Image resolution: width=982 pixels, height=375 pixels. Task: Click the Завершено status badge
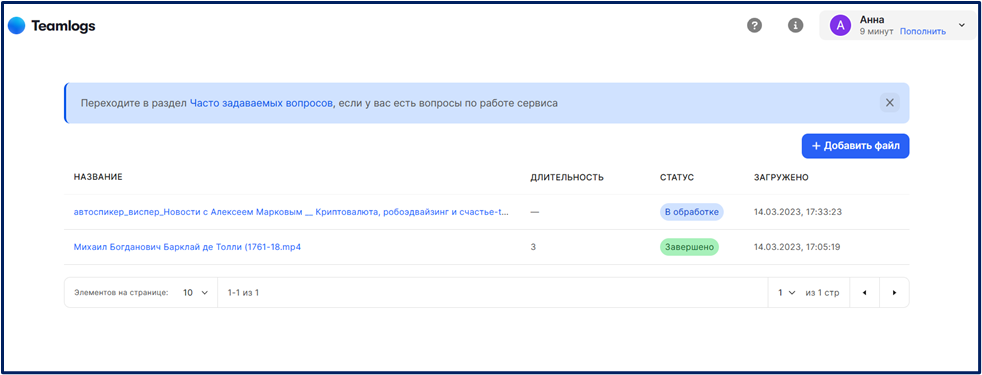[x=689, y=247]
